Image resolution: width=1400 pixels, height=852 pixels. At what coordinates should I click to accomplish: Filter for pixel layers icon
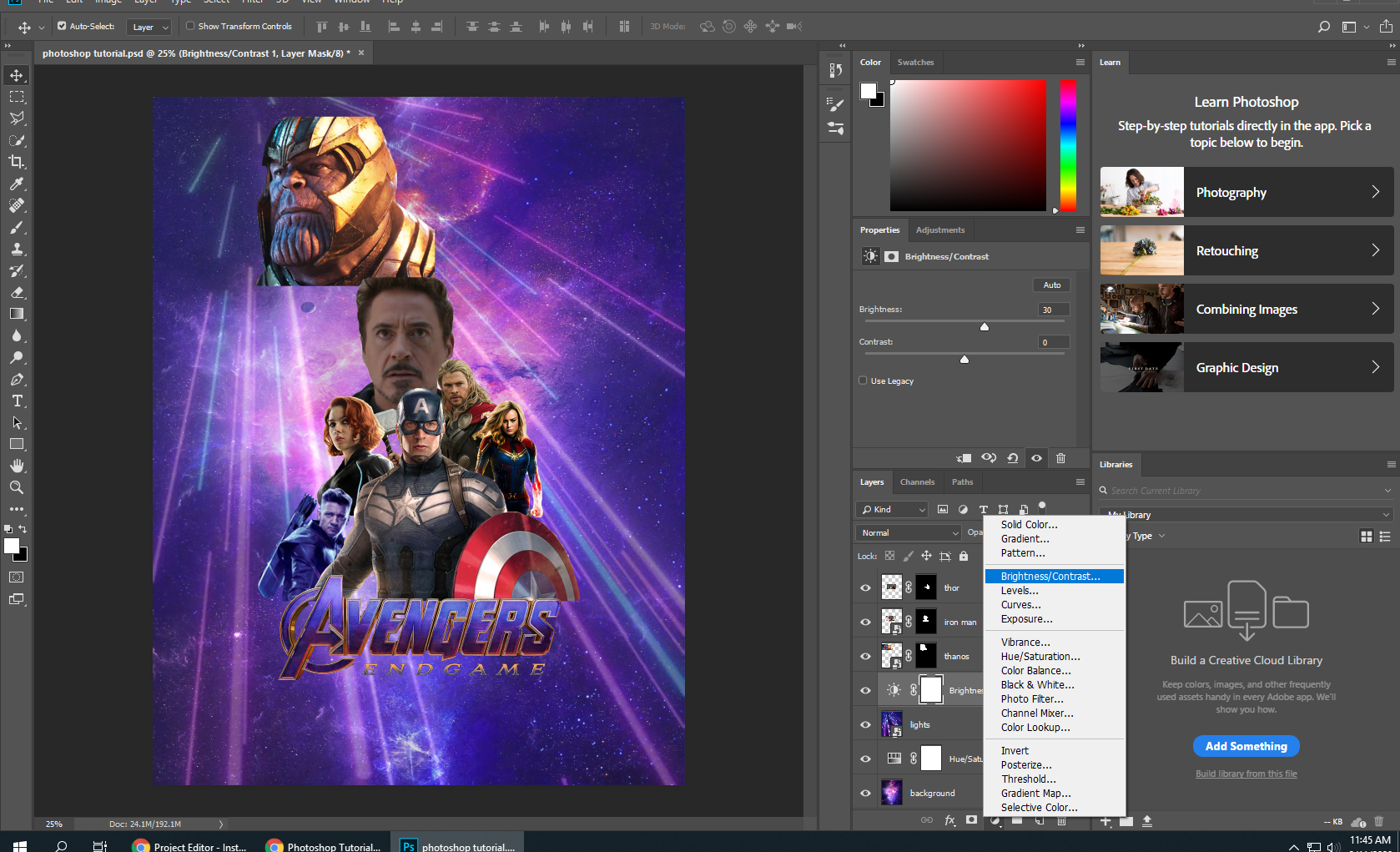(x=943, y=509)
